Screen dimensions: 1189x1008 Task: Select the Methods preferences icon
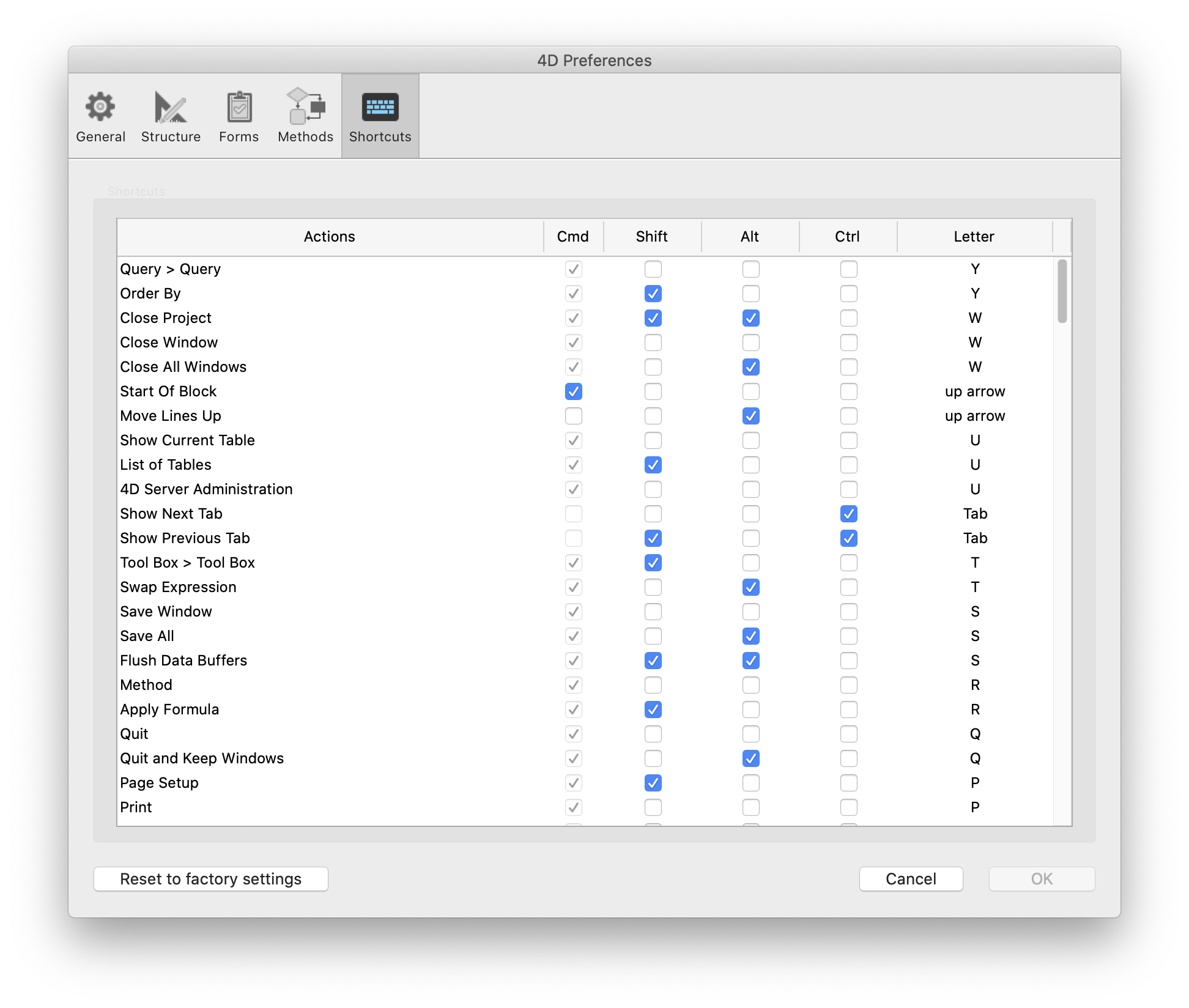click(x=305, y=116)
